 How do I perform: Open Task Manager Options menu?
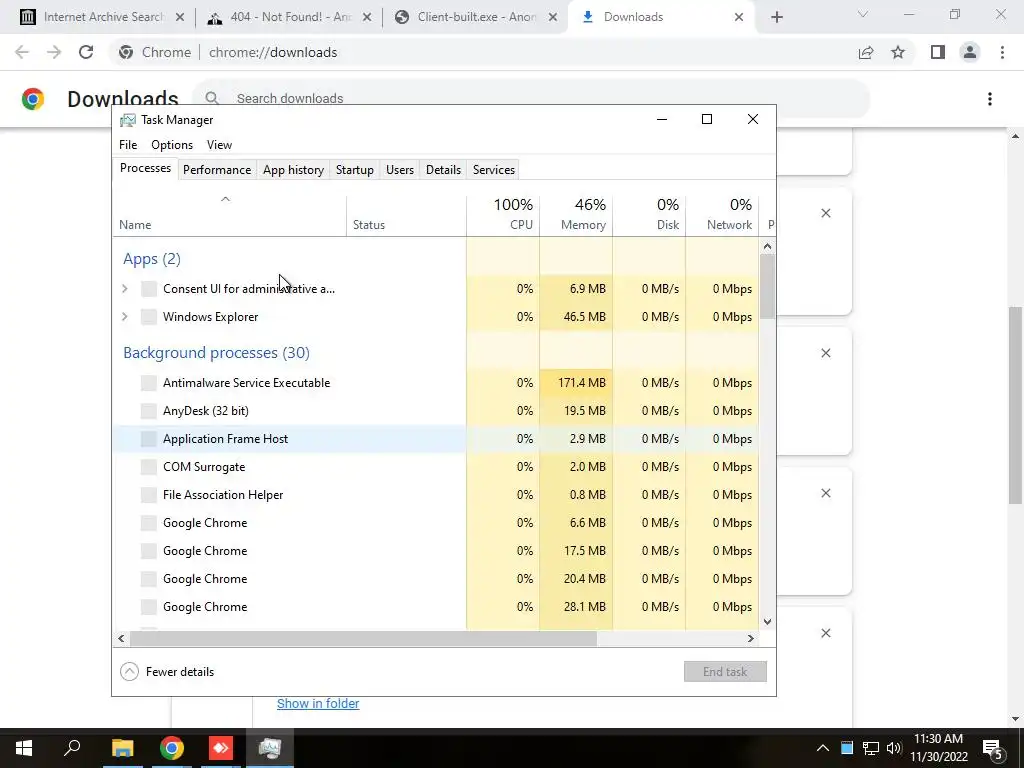pos(172,145)
